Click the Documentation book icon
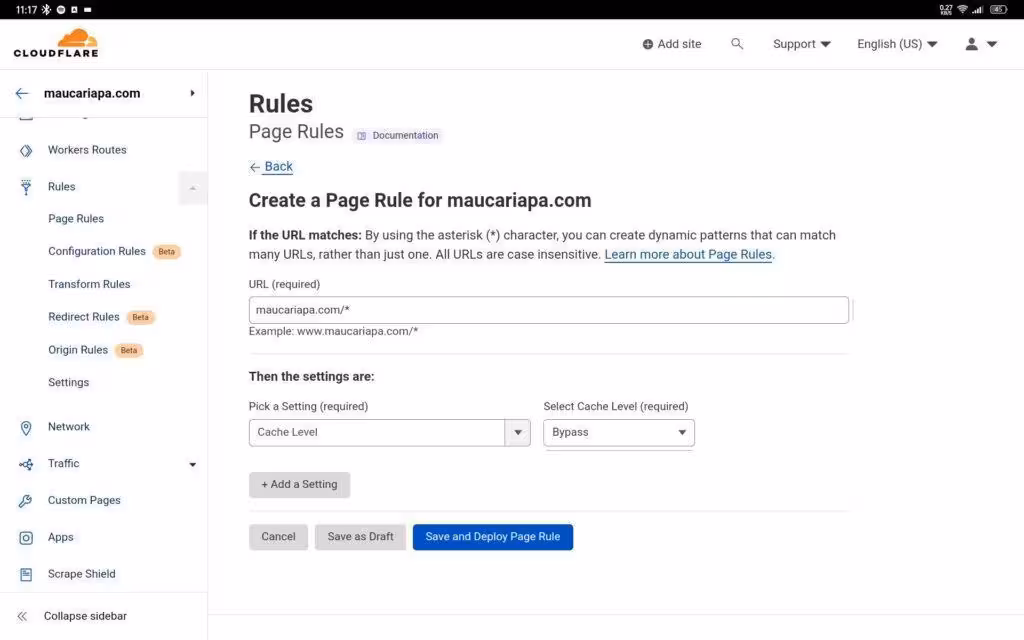The height and width of the screenshot is (640, 1024). click(x=361, y=136)
